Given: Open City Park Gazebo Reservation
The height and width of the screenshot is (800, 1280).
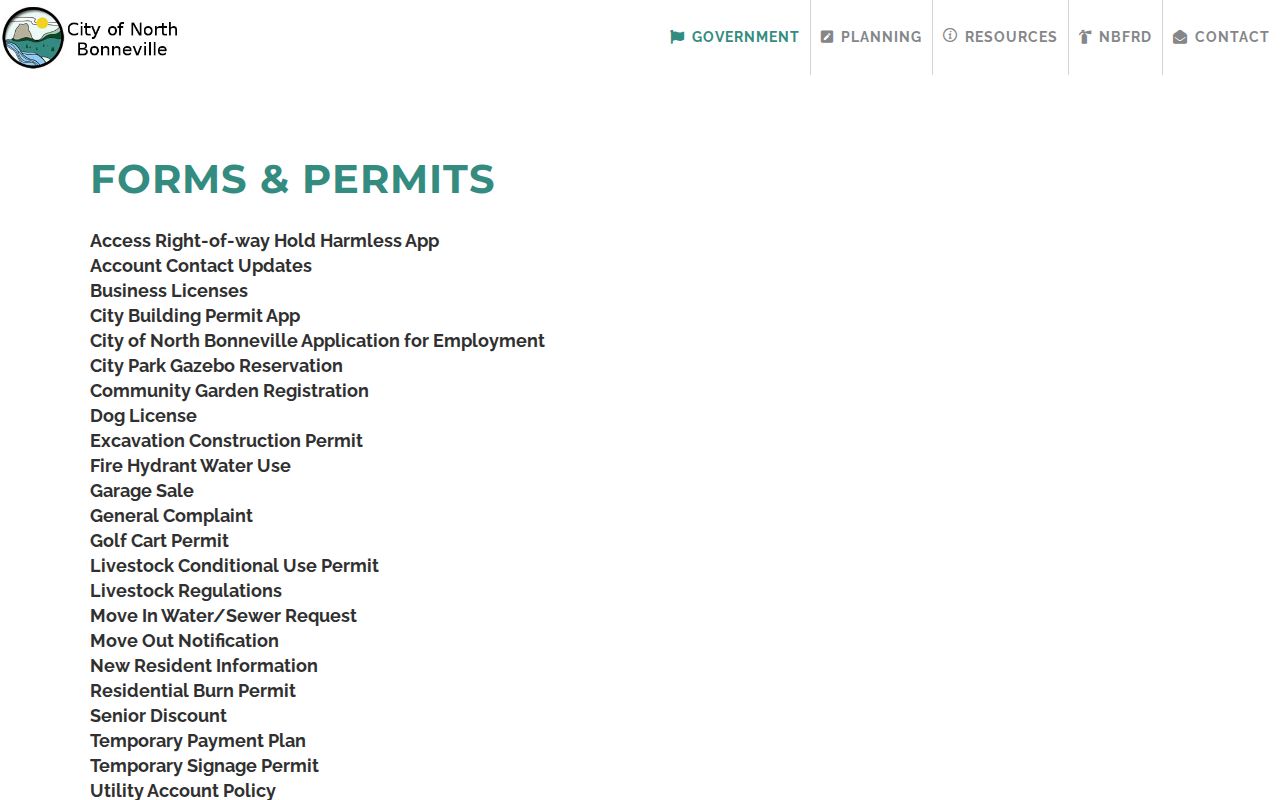Looking at the screenshot, I should point(216,366).
